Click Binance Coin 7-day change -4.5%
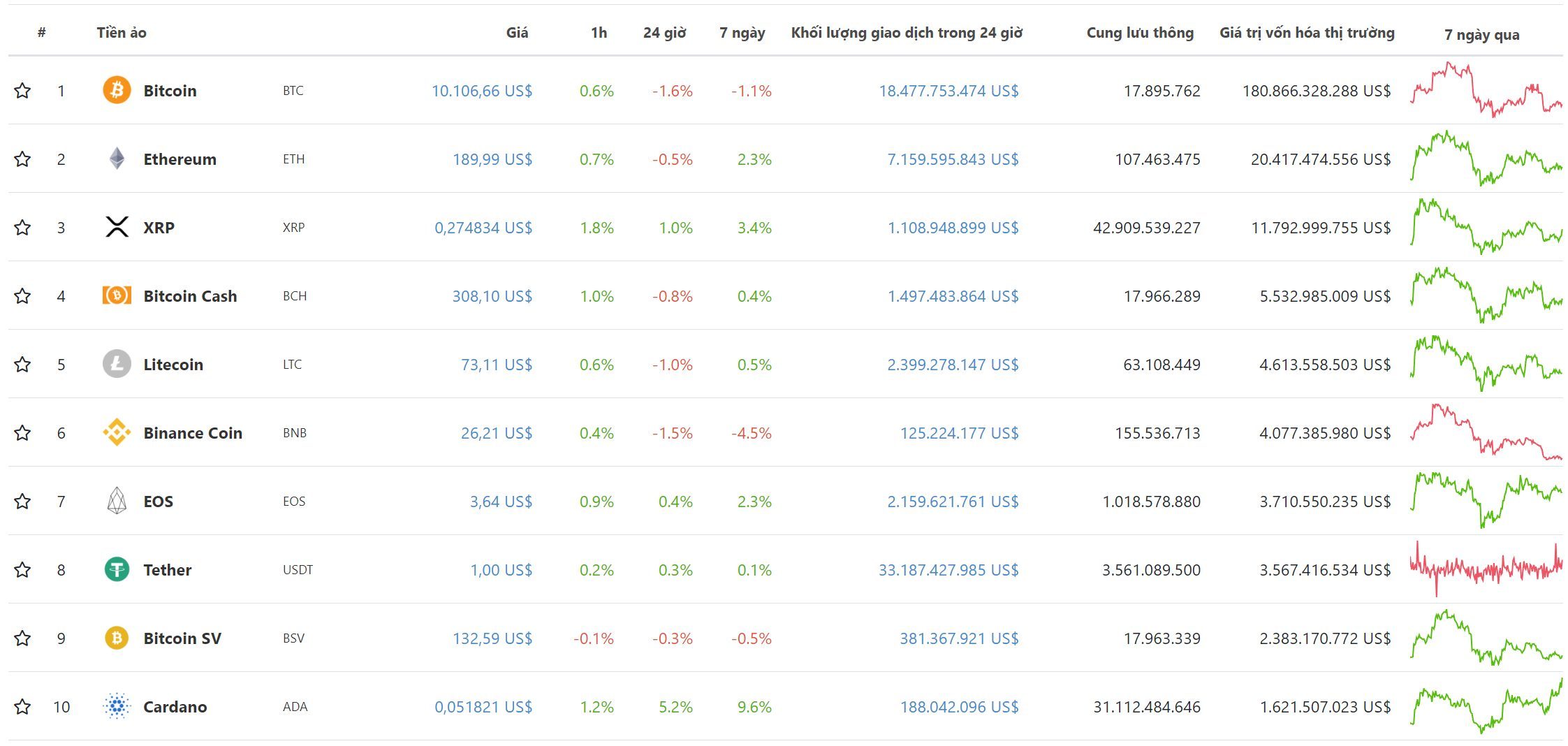This screenshot has height=746, width=1568. click(752, 432)
